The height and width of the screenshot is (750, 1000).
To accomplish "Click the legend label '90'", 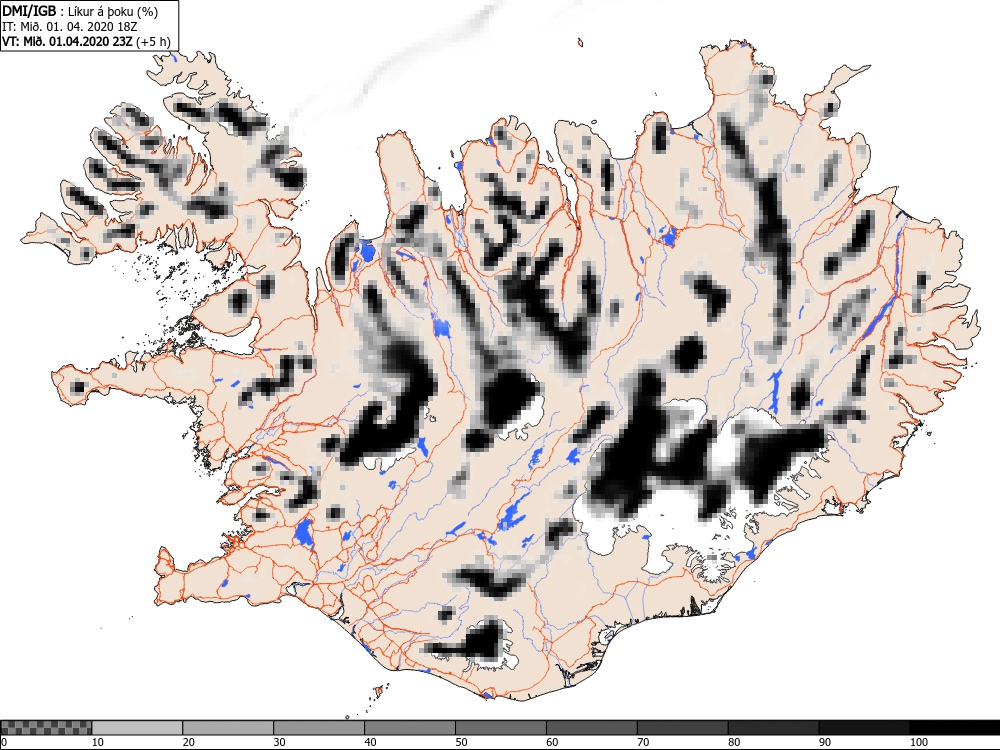I will coord(825,742).
